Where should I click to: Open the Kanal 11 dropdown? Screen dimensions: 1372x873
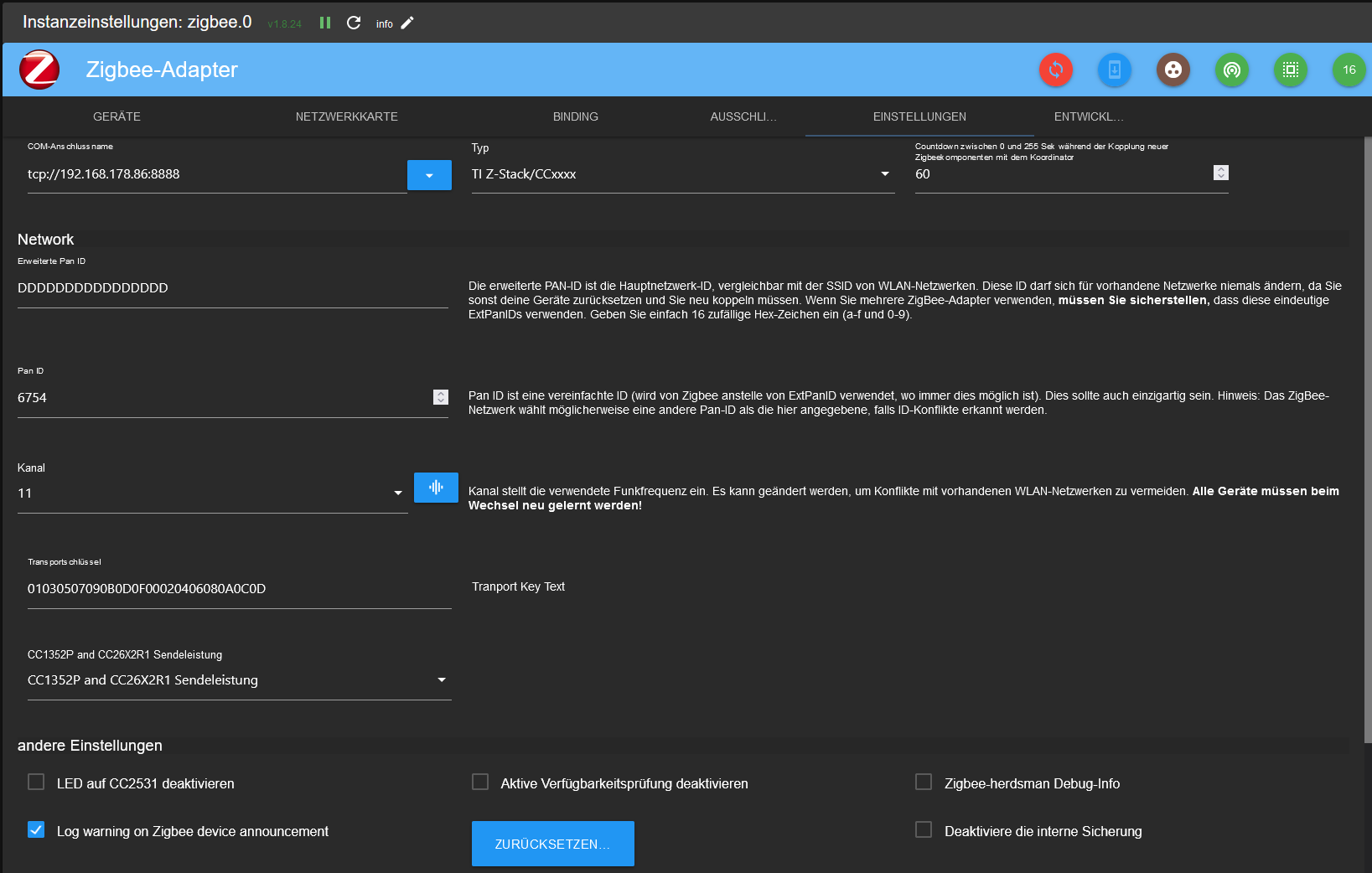pyautogui.click(x=213, y=493)
